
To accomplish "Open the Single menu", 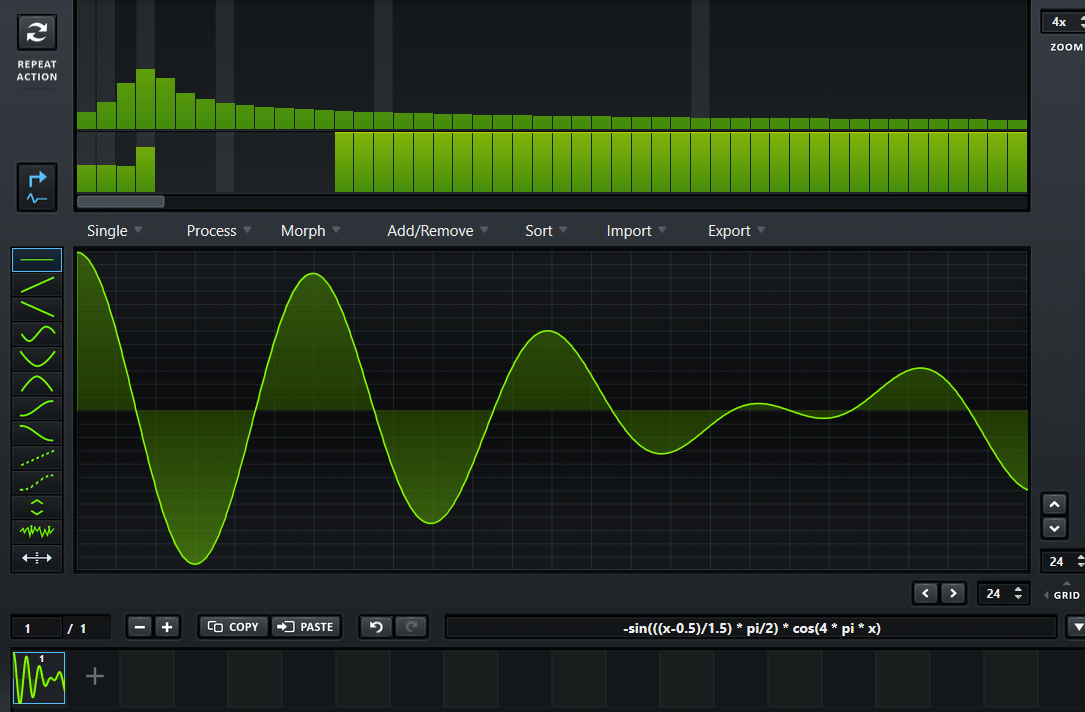I will point(114,230).
